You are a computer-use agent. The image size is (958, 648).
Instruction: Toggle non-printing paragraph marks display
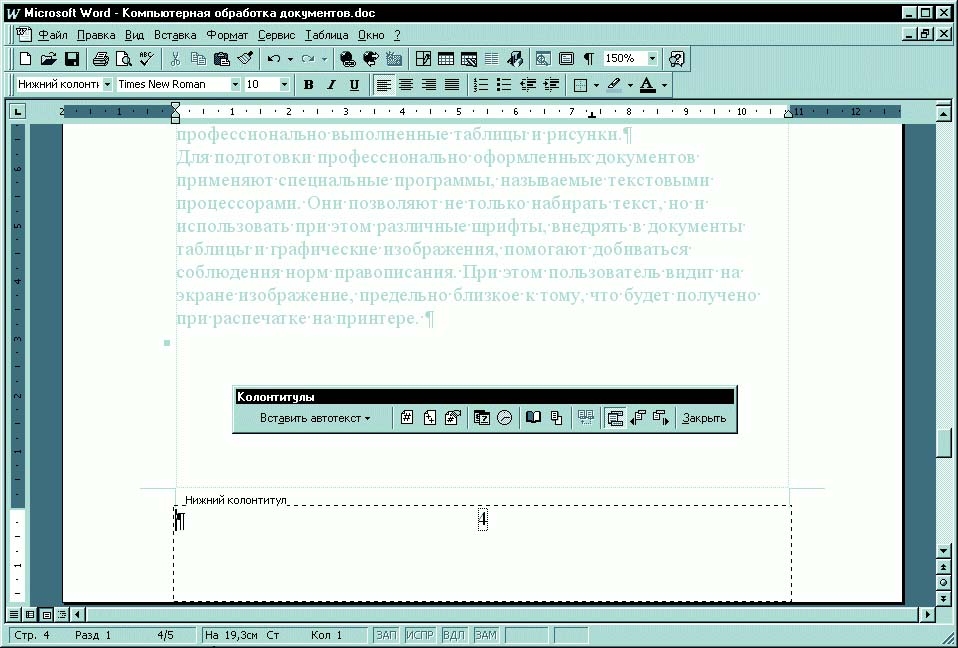[x=589, y=59]
